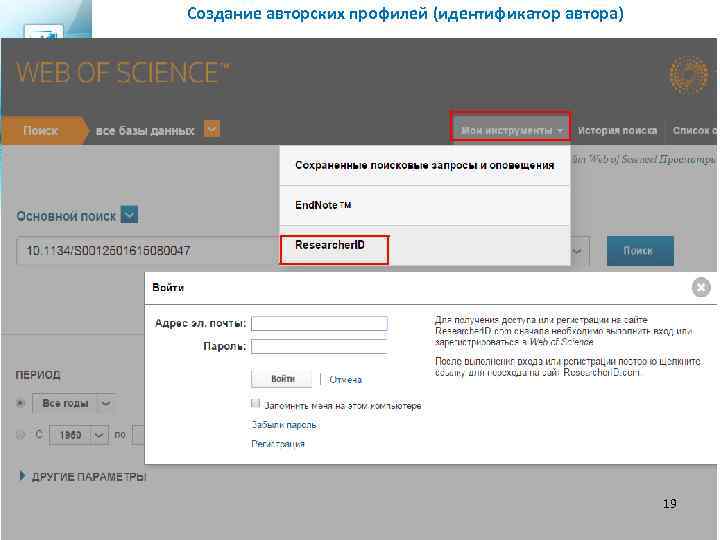Click the Thomson Reuters round logo icon

[x=688, y=75]
